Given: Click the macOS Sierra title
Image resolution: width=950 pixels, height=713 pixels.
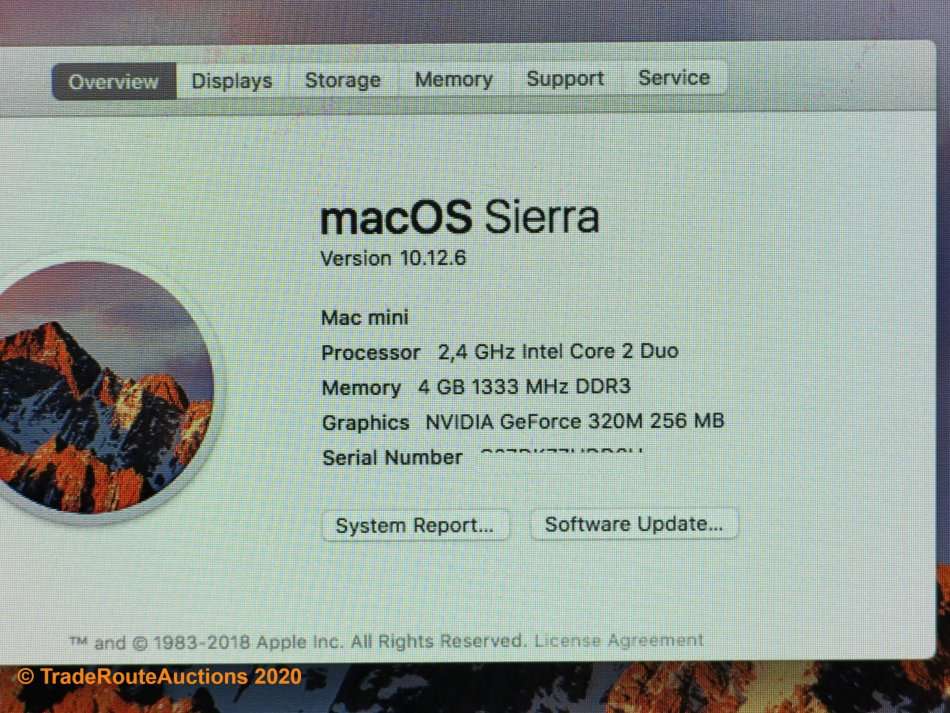Looking at the screenshot, I should [460, 217].
